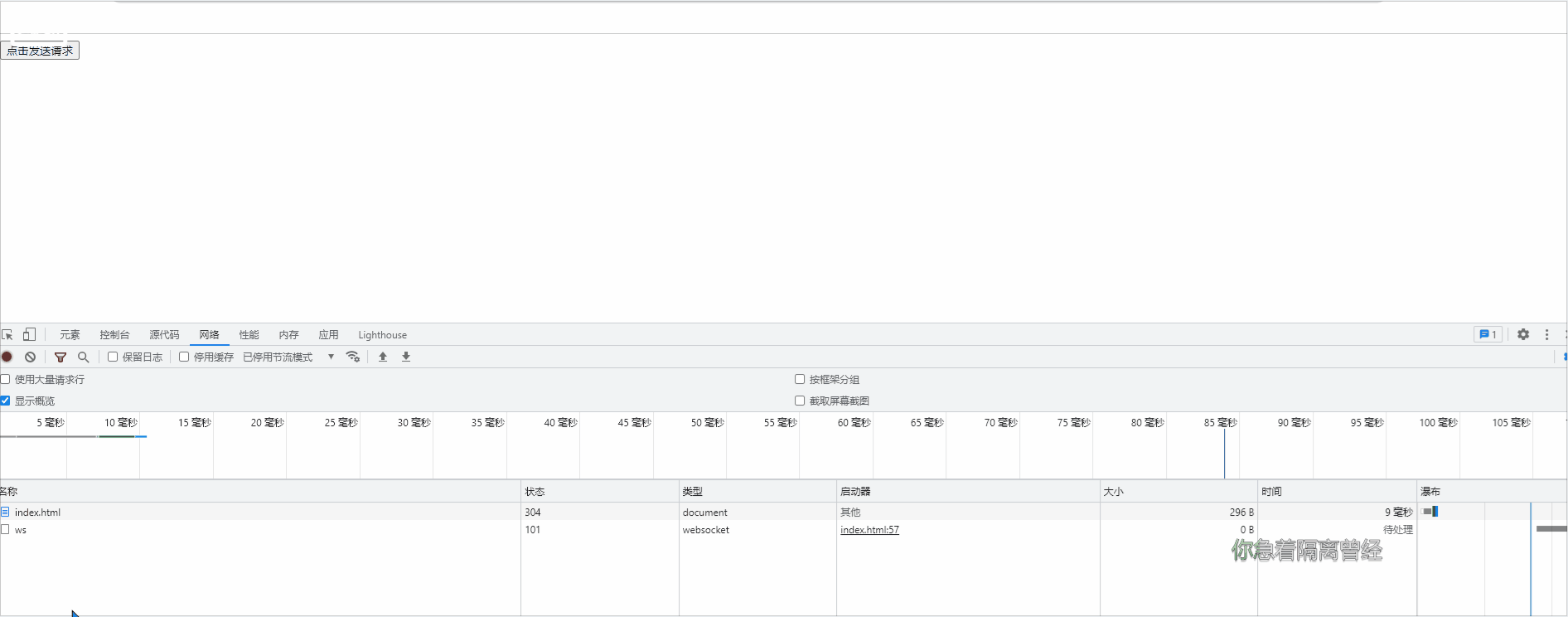1568x617 pixels.
Task: Toggle 使用大量请求行 checkbox
Action: click(5, 379)
